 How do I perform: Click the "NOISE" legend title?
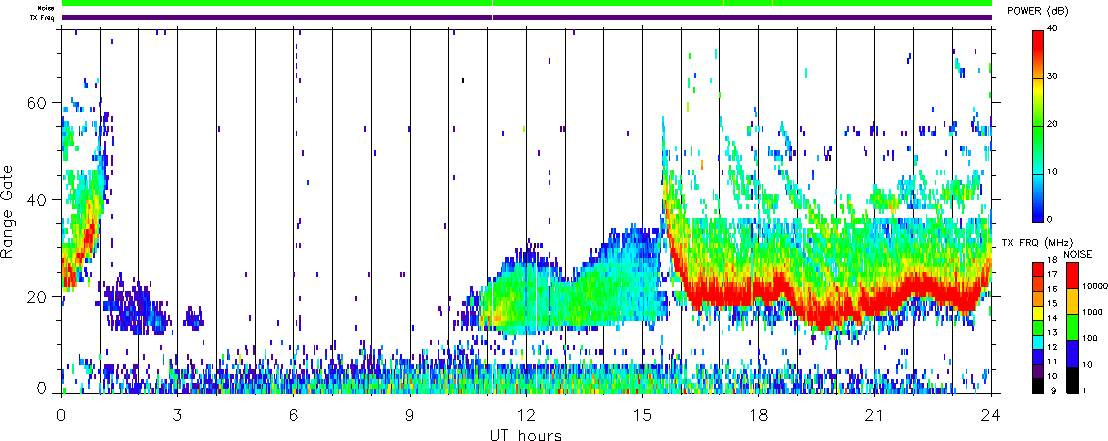click(1080, 253)
